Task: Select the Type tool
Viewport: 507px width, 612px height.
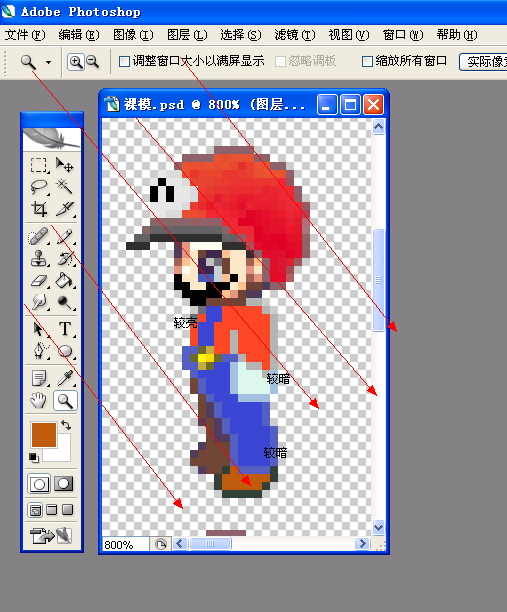Action: pos(64,329)
